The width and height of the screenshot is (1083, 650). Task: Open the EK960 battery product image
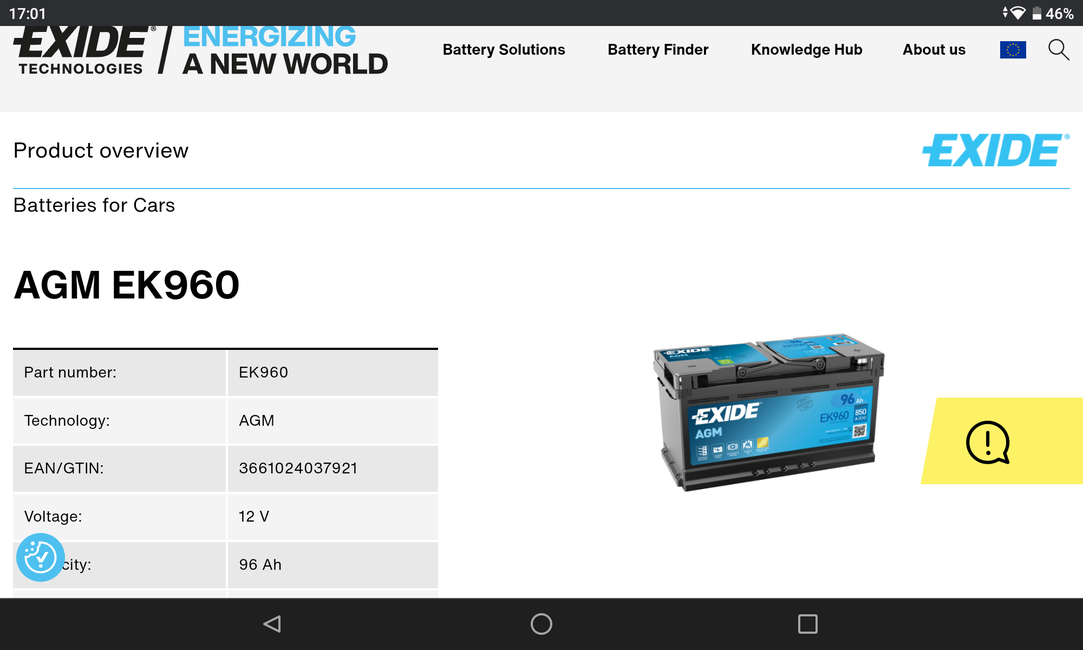click(768, 412)
